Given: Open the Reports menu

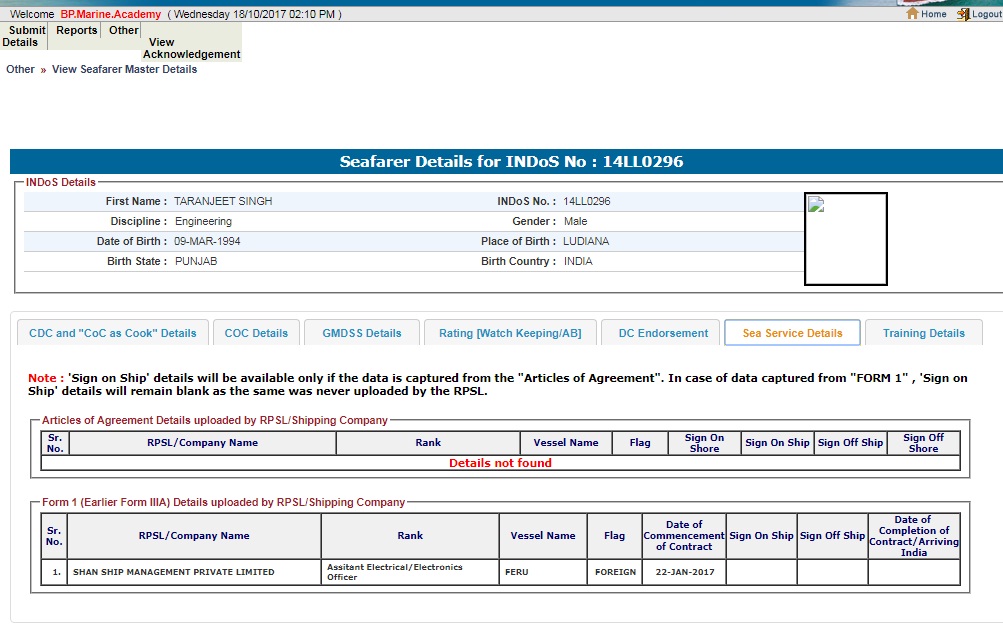Looking at the screenshot, I should coord(77,30).
